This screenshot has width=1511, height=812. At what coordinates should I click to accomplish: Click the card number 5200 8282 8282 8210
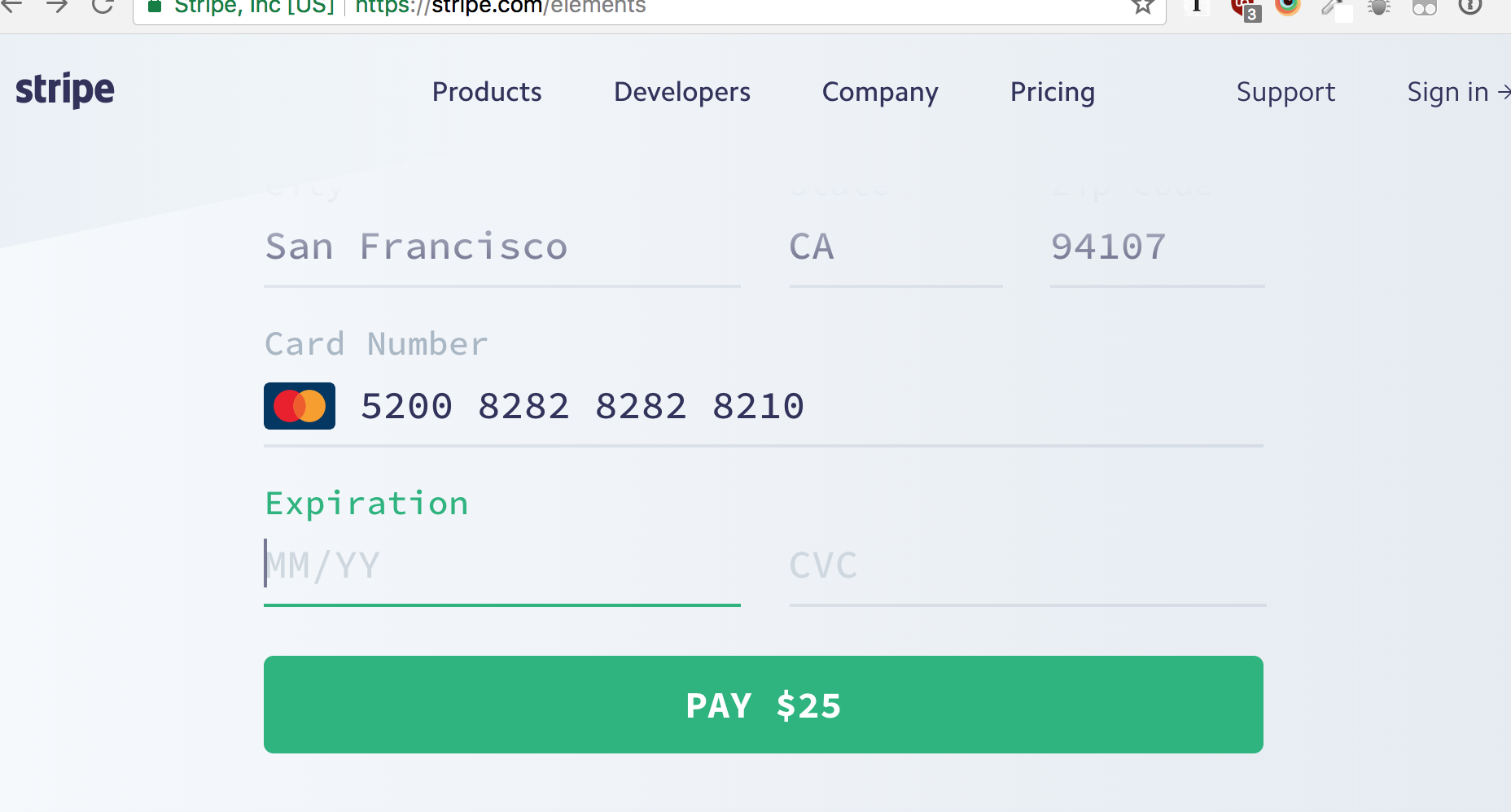click(582, 406)
